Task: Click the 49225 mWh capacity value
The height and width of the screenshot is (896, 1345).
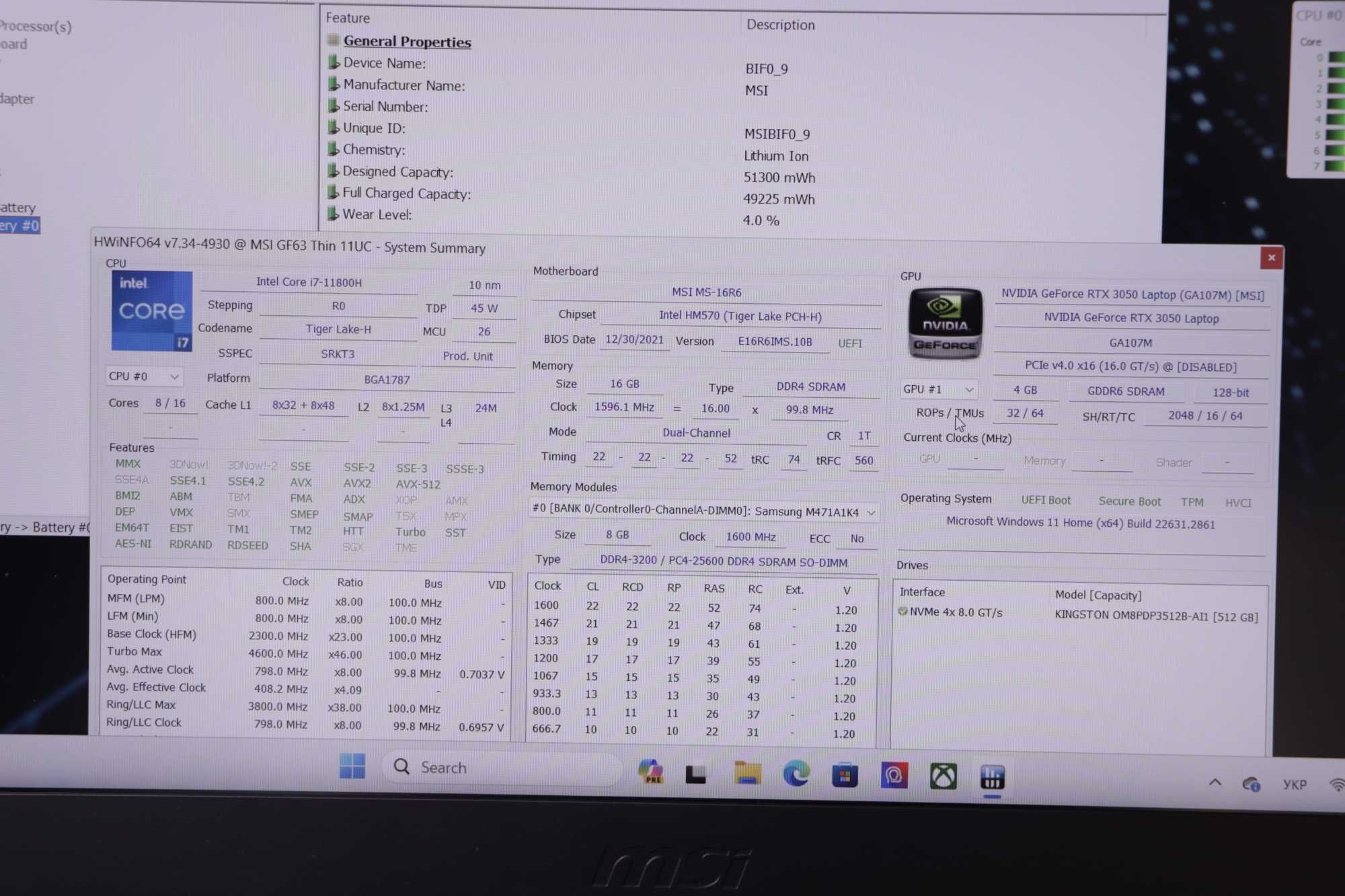Action: (779, 199)
